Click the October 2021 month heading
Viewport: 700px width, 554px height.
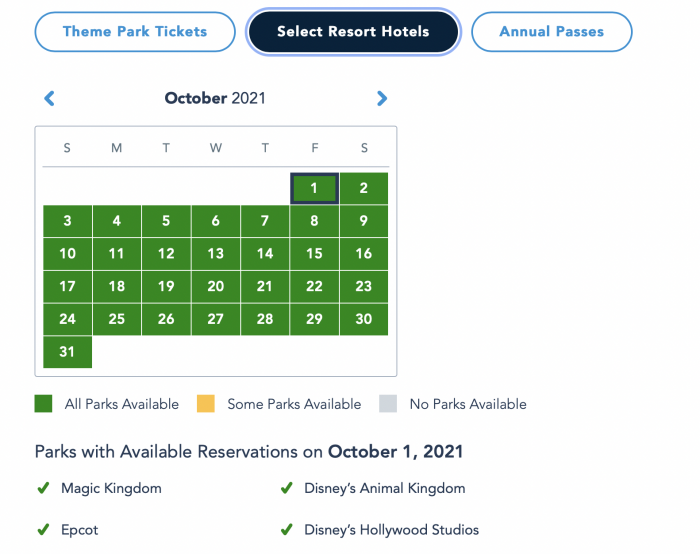[215, 98]
